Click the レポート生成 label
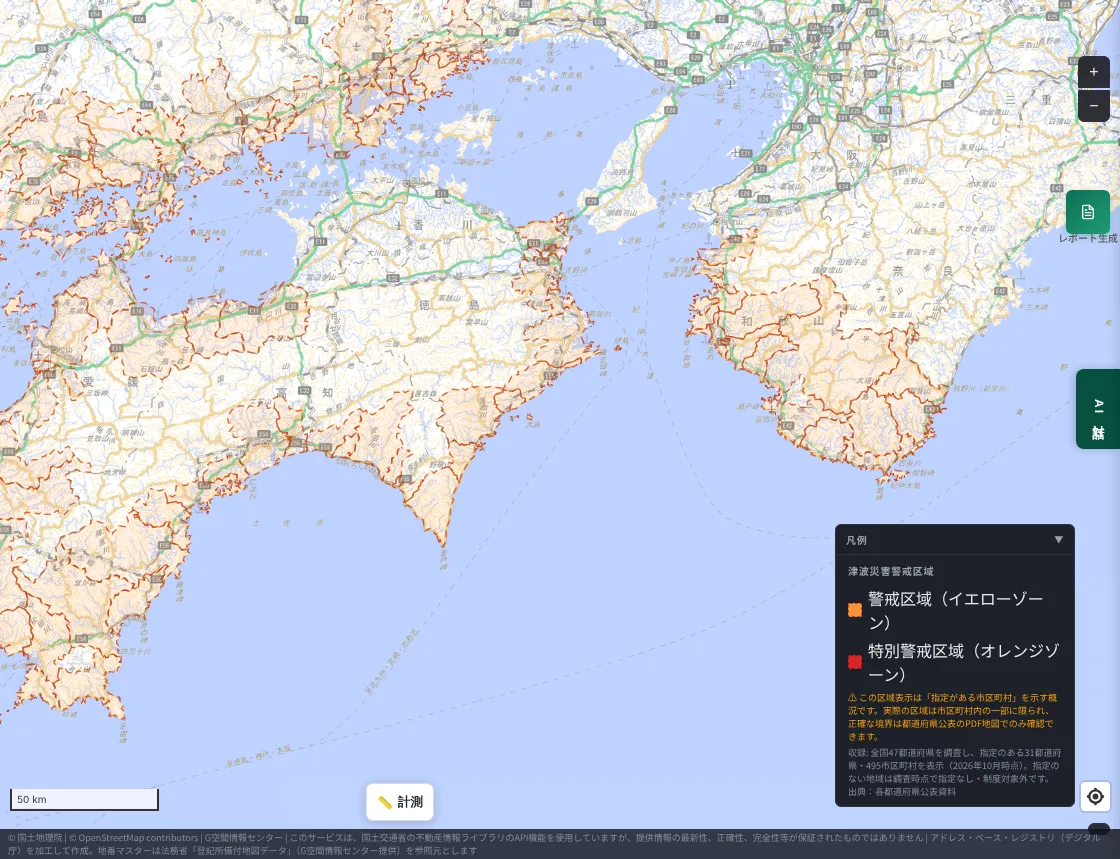This screenshot has height=859, width=1120. (x=1088, y=238)
